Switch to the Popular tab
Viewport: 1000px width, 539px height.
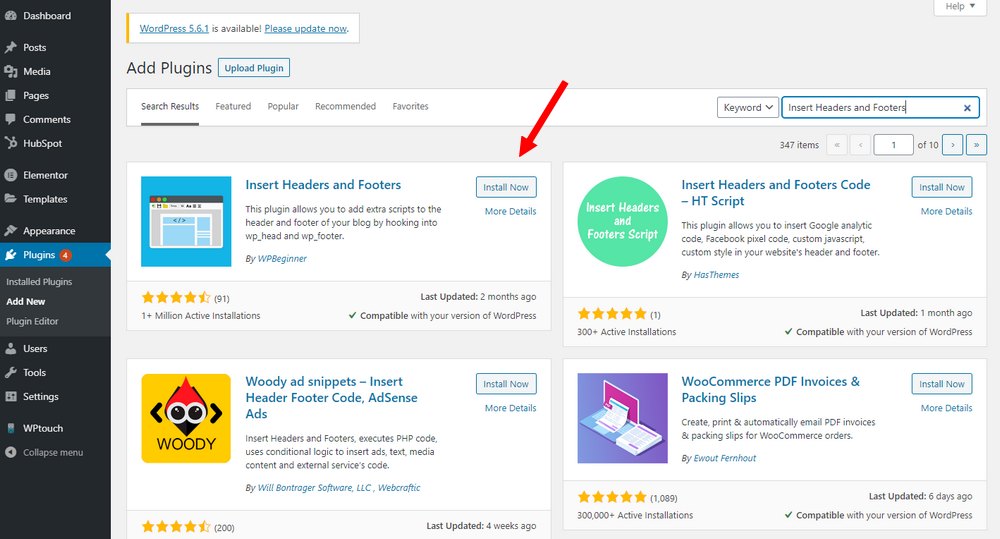pos(283,107)
